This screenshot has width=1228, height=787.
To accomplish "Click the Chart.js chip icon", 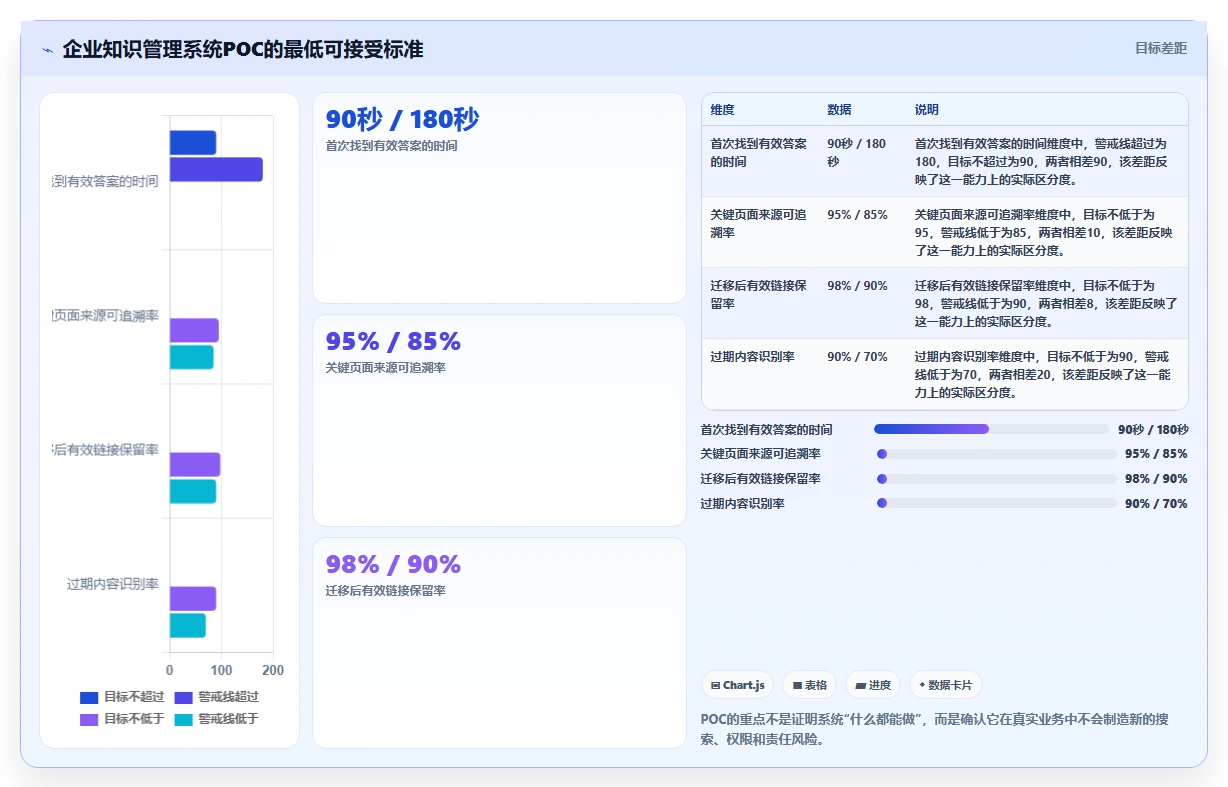I will pos(715,685).
